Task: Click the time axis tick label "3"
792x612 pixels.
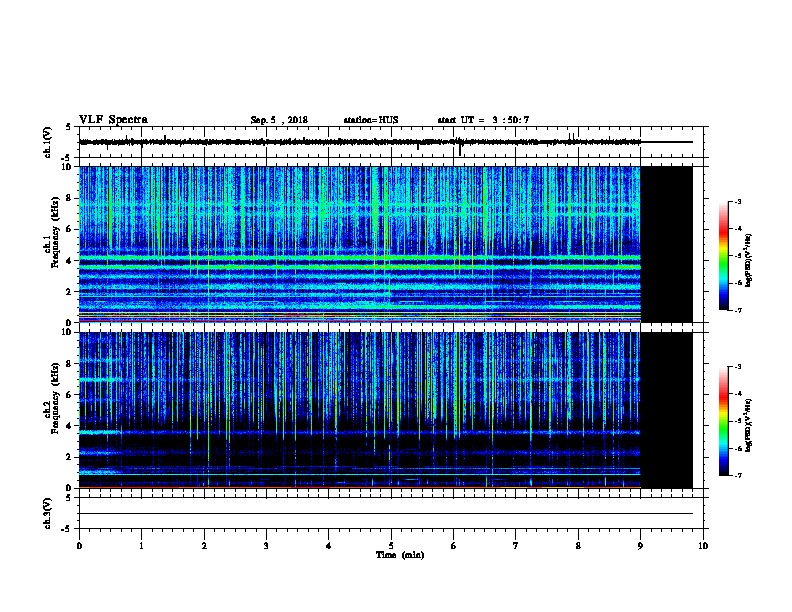Action: (x=266, y=545)
